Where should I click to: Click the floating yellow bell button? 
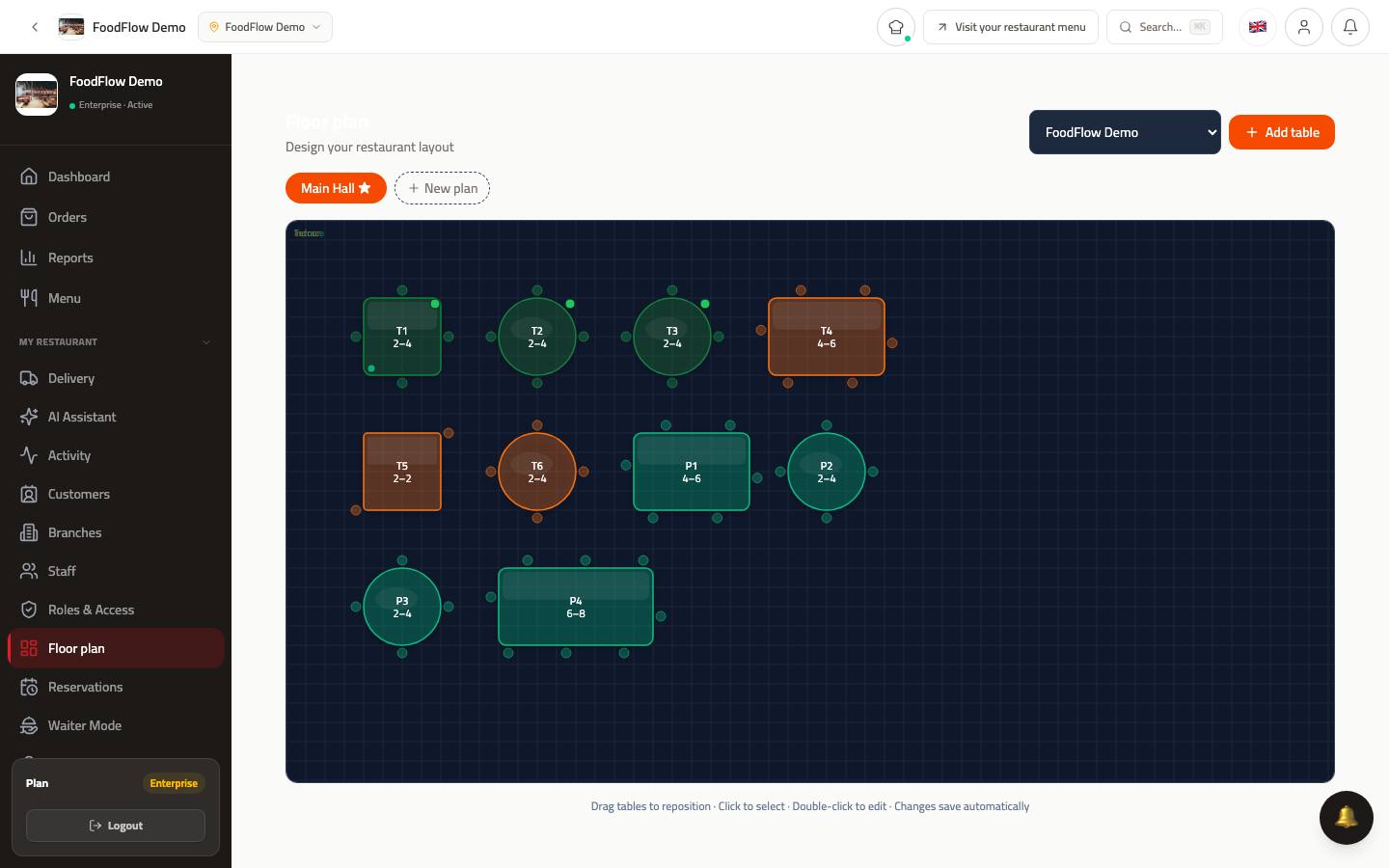[x=1347, y=818]
